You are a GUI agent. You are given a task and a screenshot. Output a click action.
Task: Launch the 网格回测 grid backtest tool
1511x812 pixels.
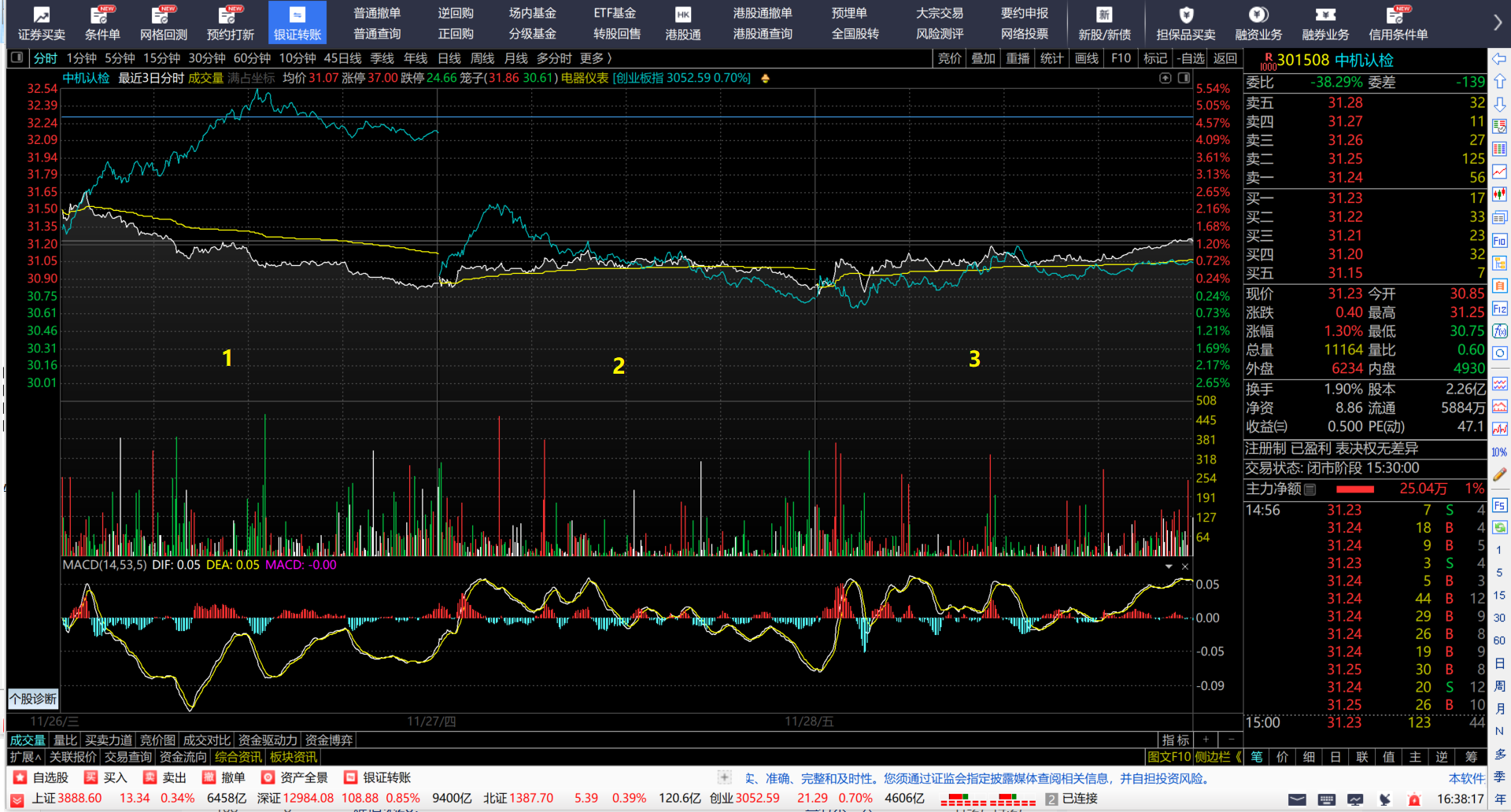164,23
